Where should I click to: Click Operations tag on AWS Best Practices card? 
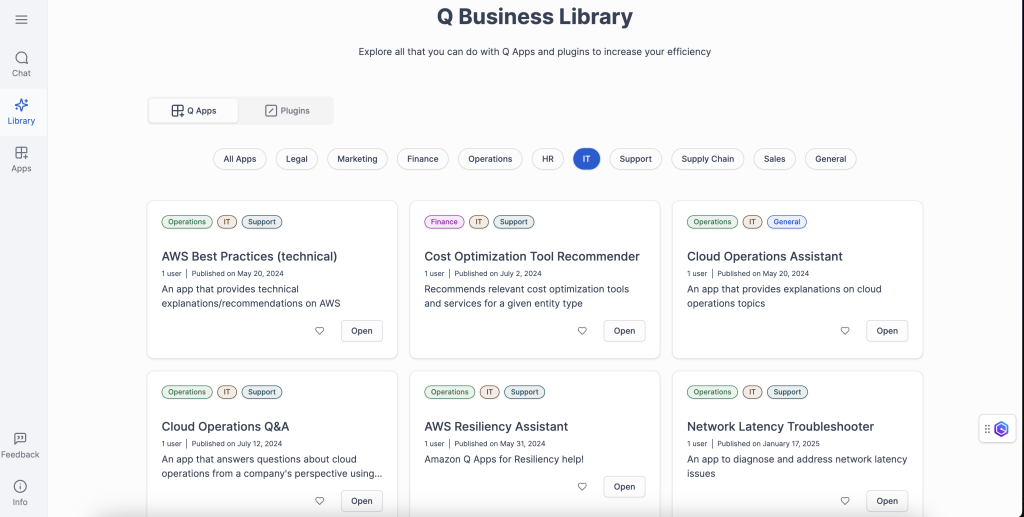pyautogui.click(x=187, y=222)
